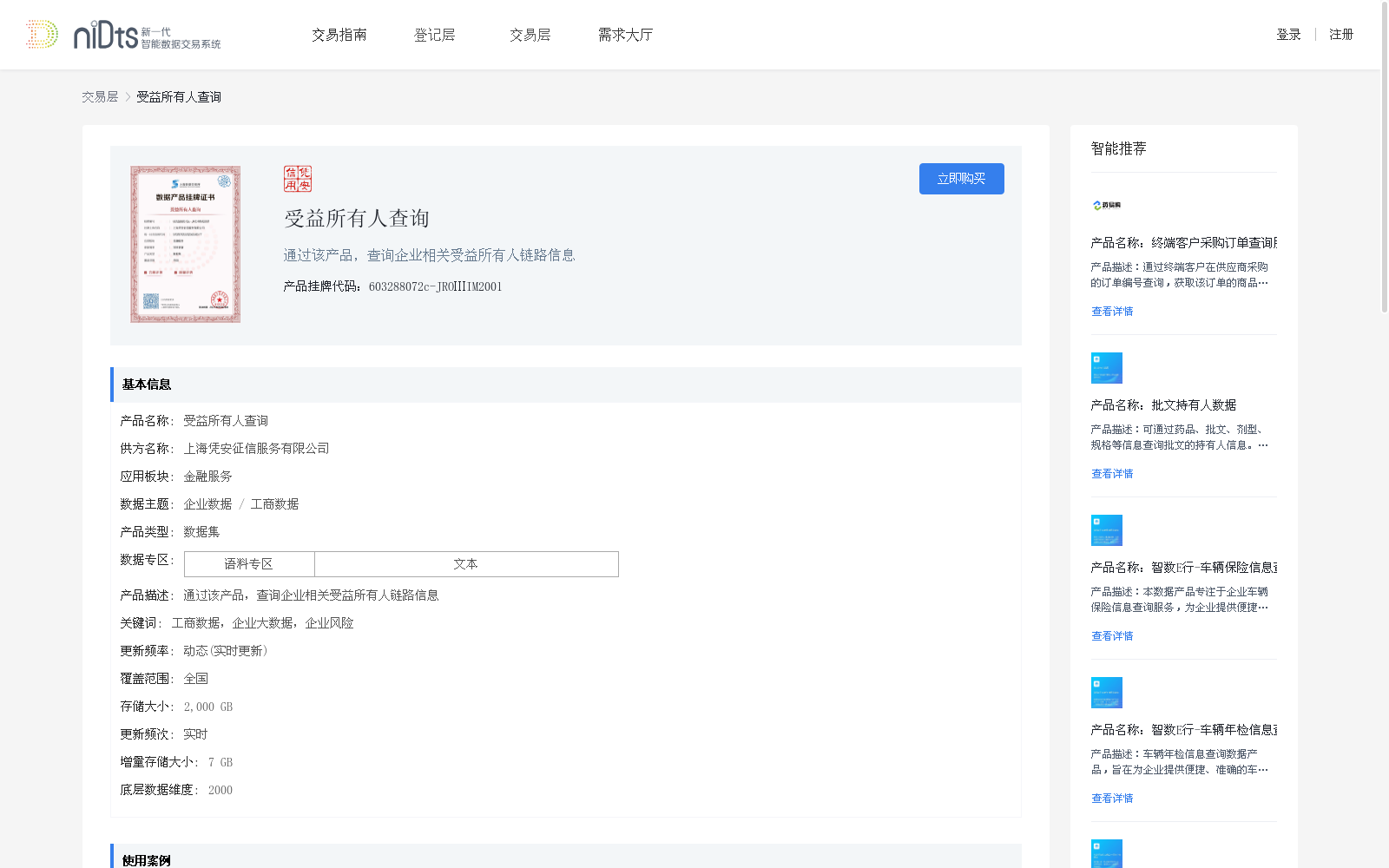
Task: Click the 7 GB incremental storage value
Action: pyautogui.click(x=221, y=762)
